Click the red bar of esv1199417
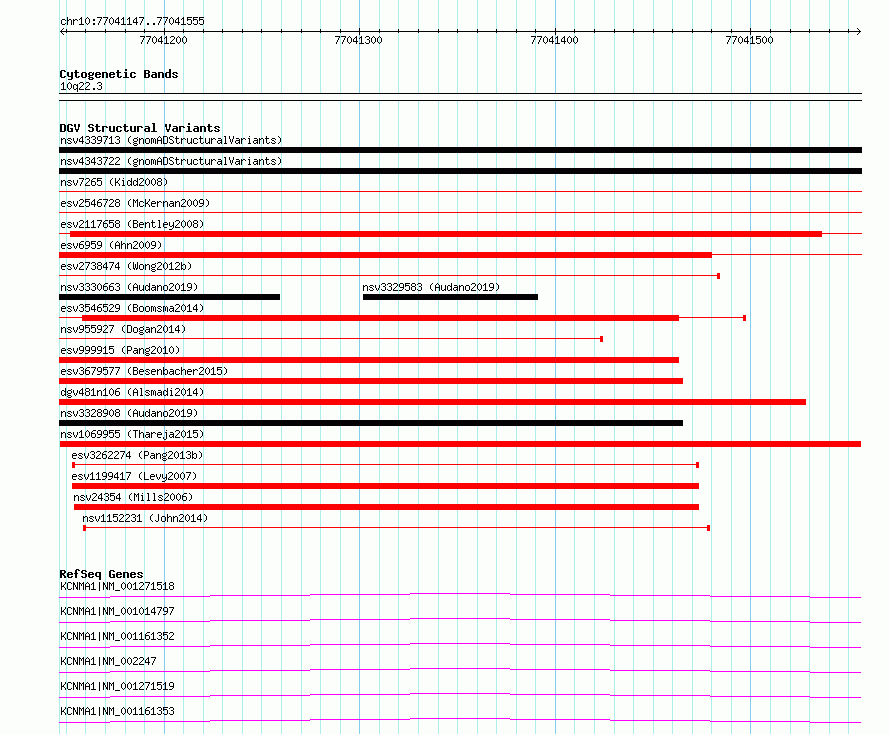890x734 pixels. [385, 486]
